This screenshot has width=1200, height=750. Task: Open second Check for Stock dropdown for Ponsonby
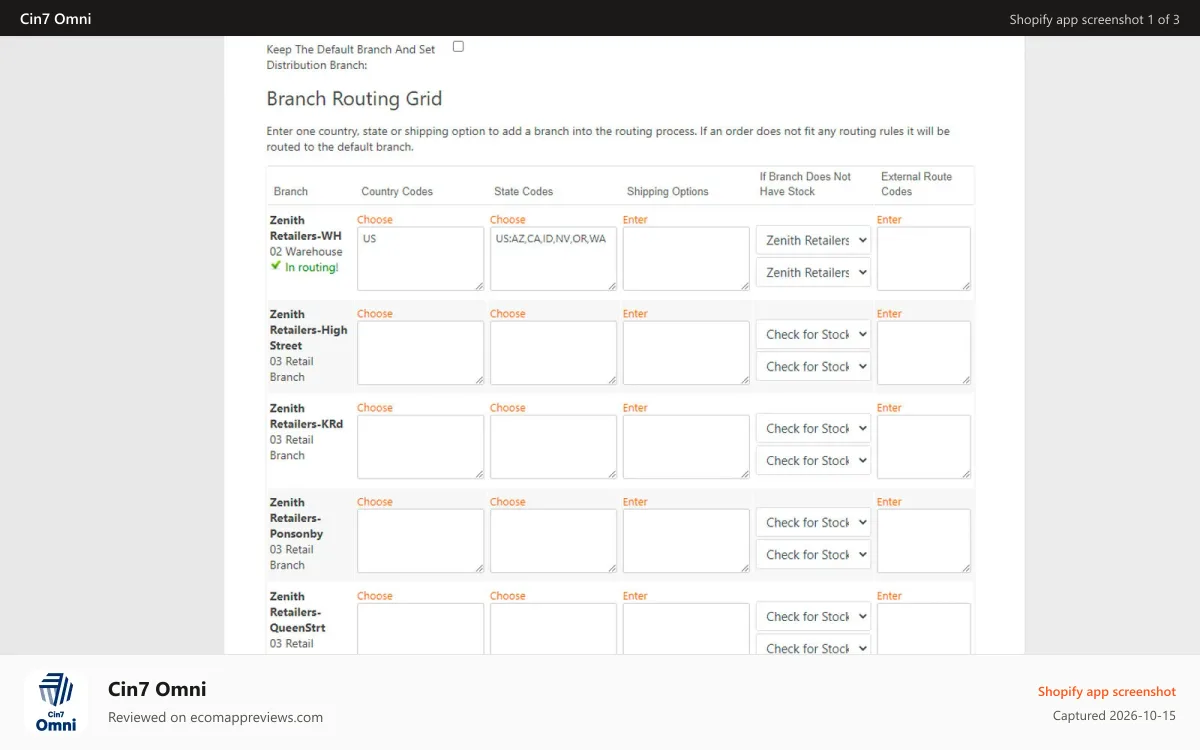click(813, 554)
